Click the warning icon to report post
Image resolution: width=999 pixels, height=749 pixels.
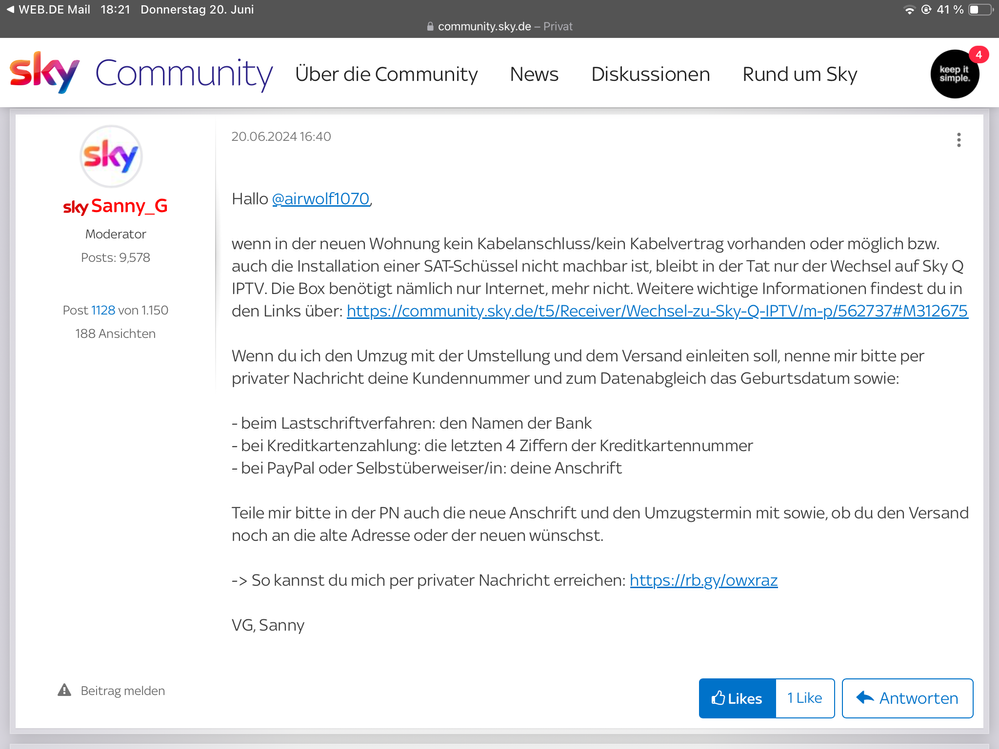click(x=65, y=690)
